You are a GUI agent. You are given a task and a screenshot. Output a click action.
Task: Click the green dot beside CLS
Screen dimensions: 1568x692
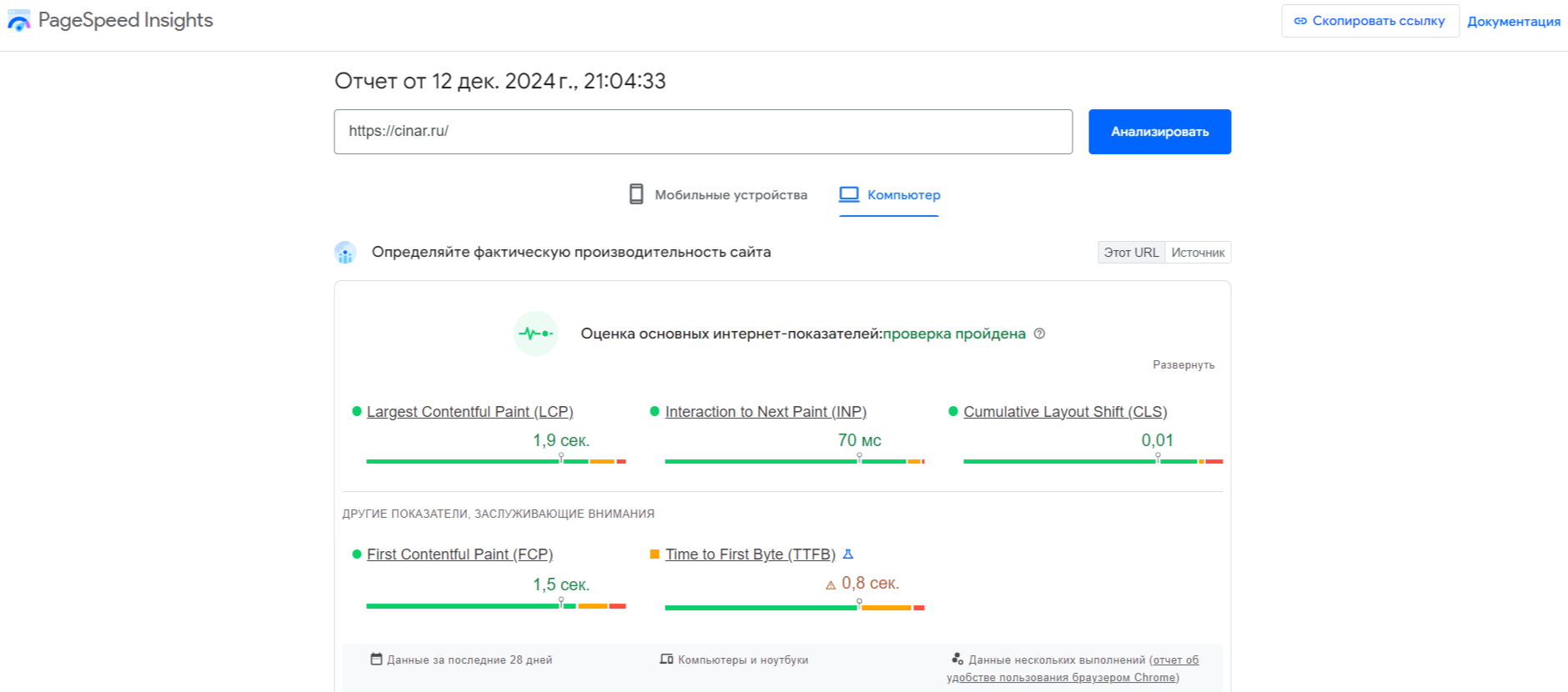pyautogui.click(x=953, y=411)
